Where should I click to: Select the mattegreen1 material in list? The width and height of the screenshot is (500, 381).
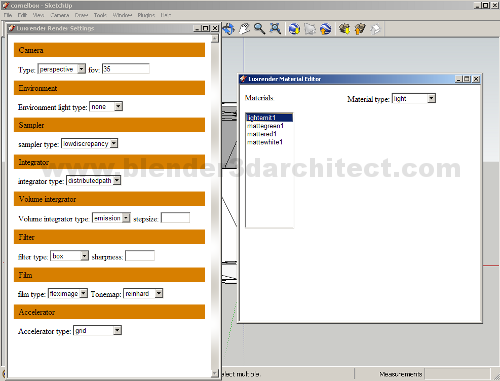pyautogui.click(x=265, y=126)
